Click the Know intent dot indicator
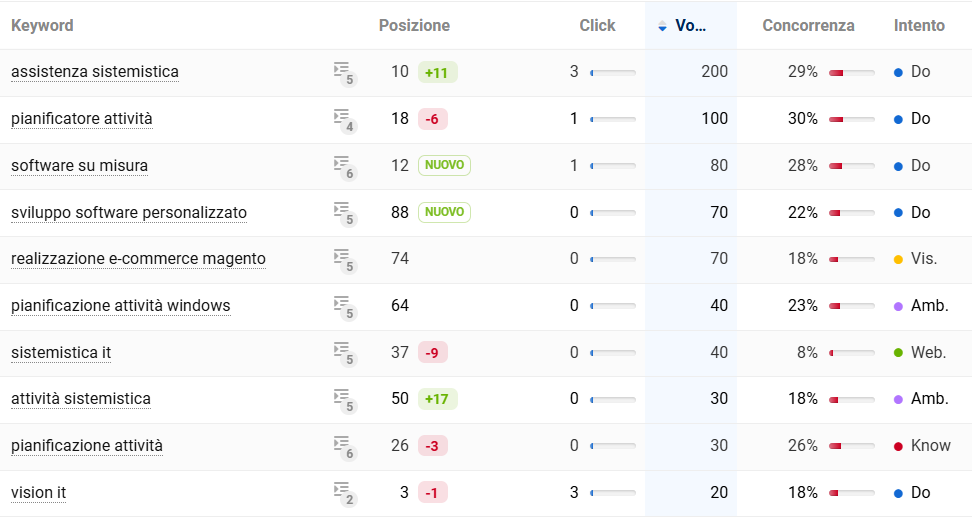Viewport: 972px width, 517px height. tap(898, 446)
